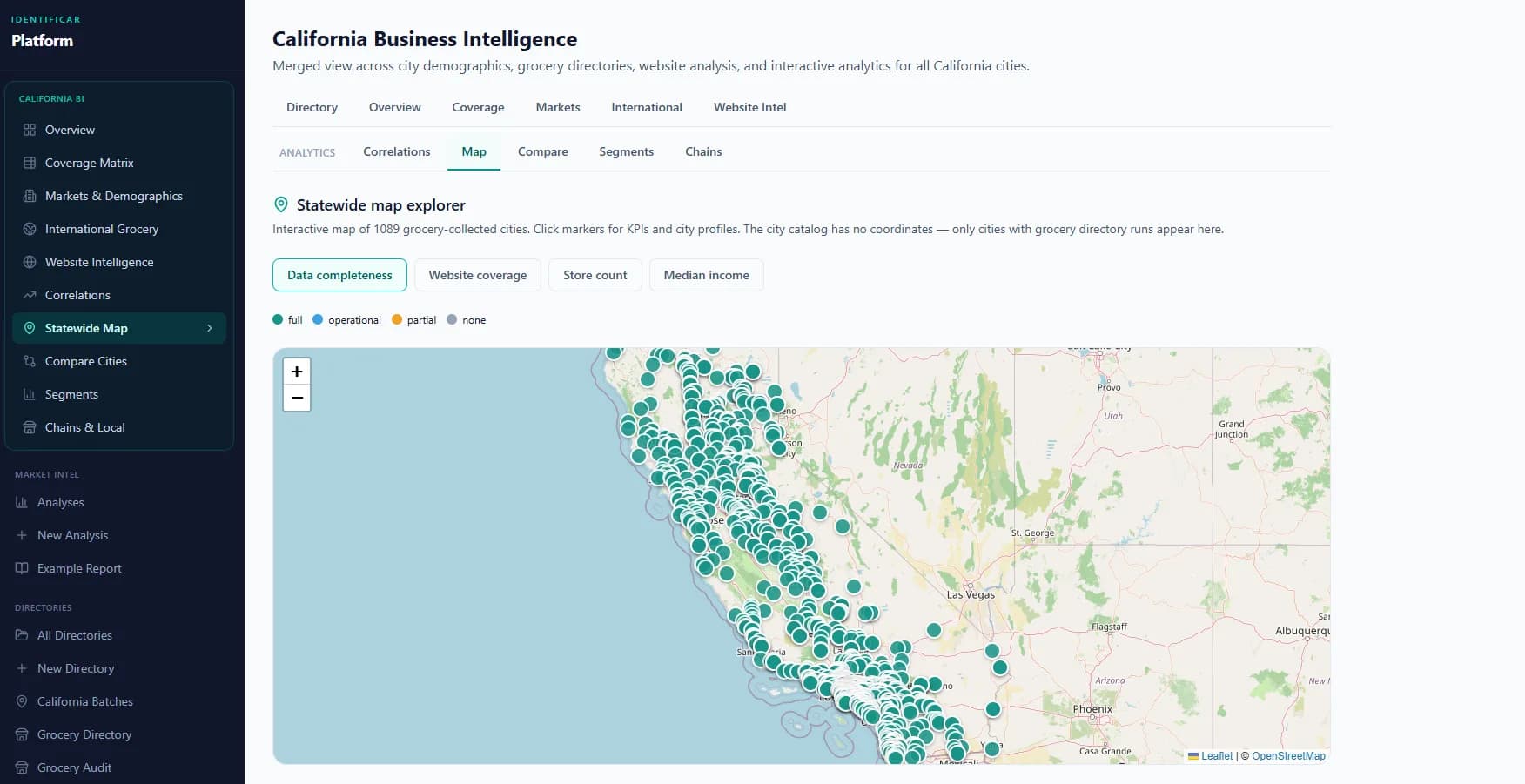Screen dimensions: 1525x784
Task: Select the Median income map layer
Action: pos(707,275)
